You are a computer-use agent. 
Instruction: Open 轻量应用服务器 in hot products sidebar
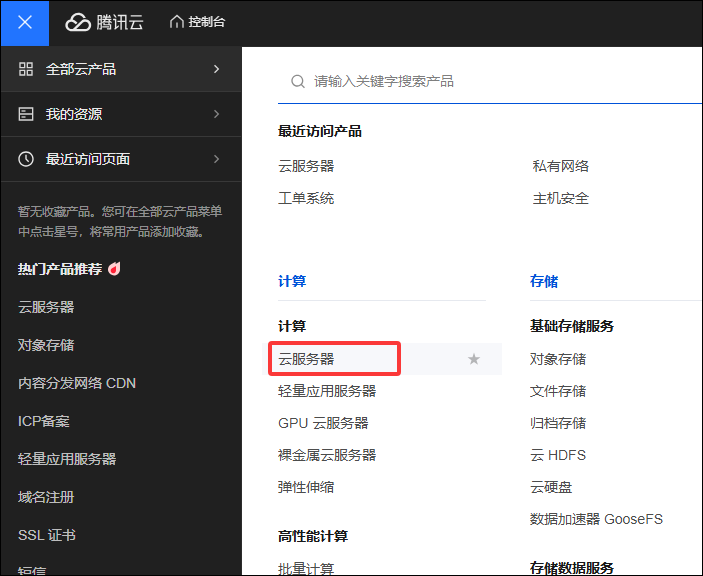67,459
